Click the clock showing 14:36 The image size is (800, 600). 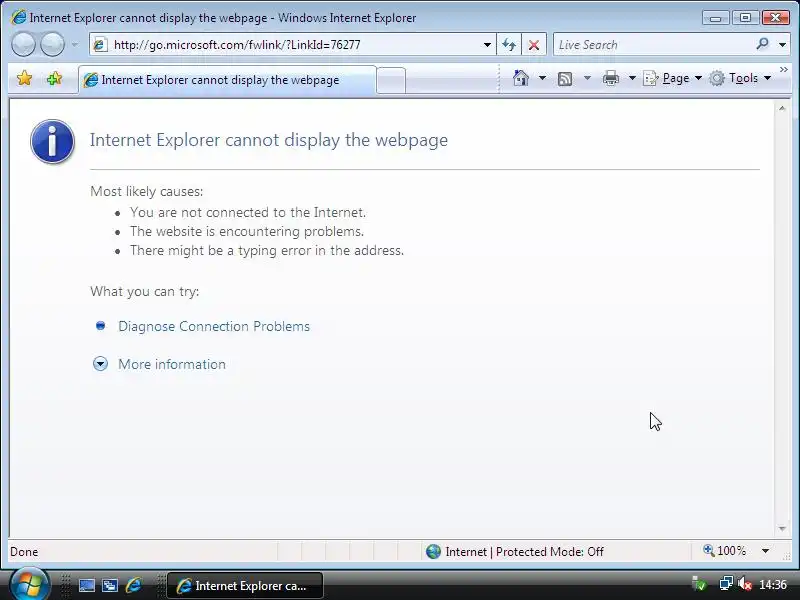pyautogui.click(x=773, y=585)
